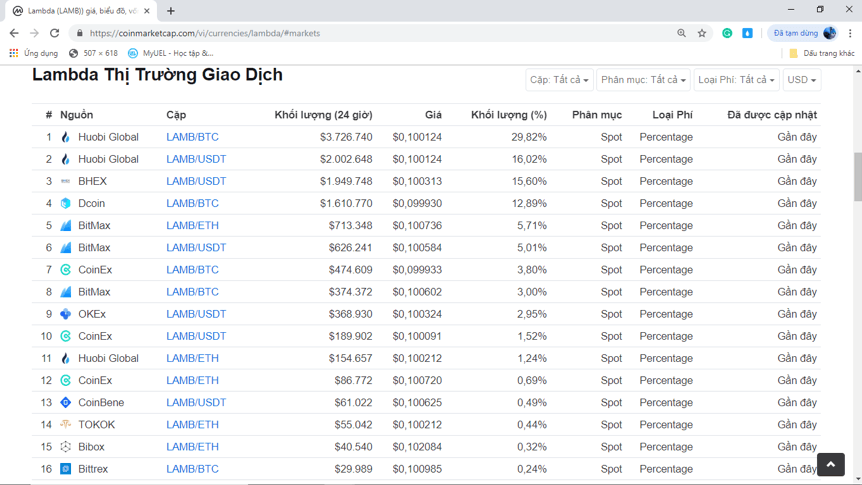Click the Bittrex exchange icon
Viewport: 862px width, 485px height.
pos(65,469)
